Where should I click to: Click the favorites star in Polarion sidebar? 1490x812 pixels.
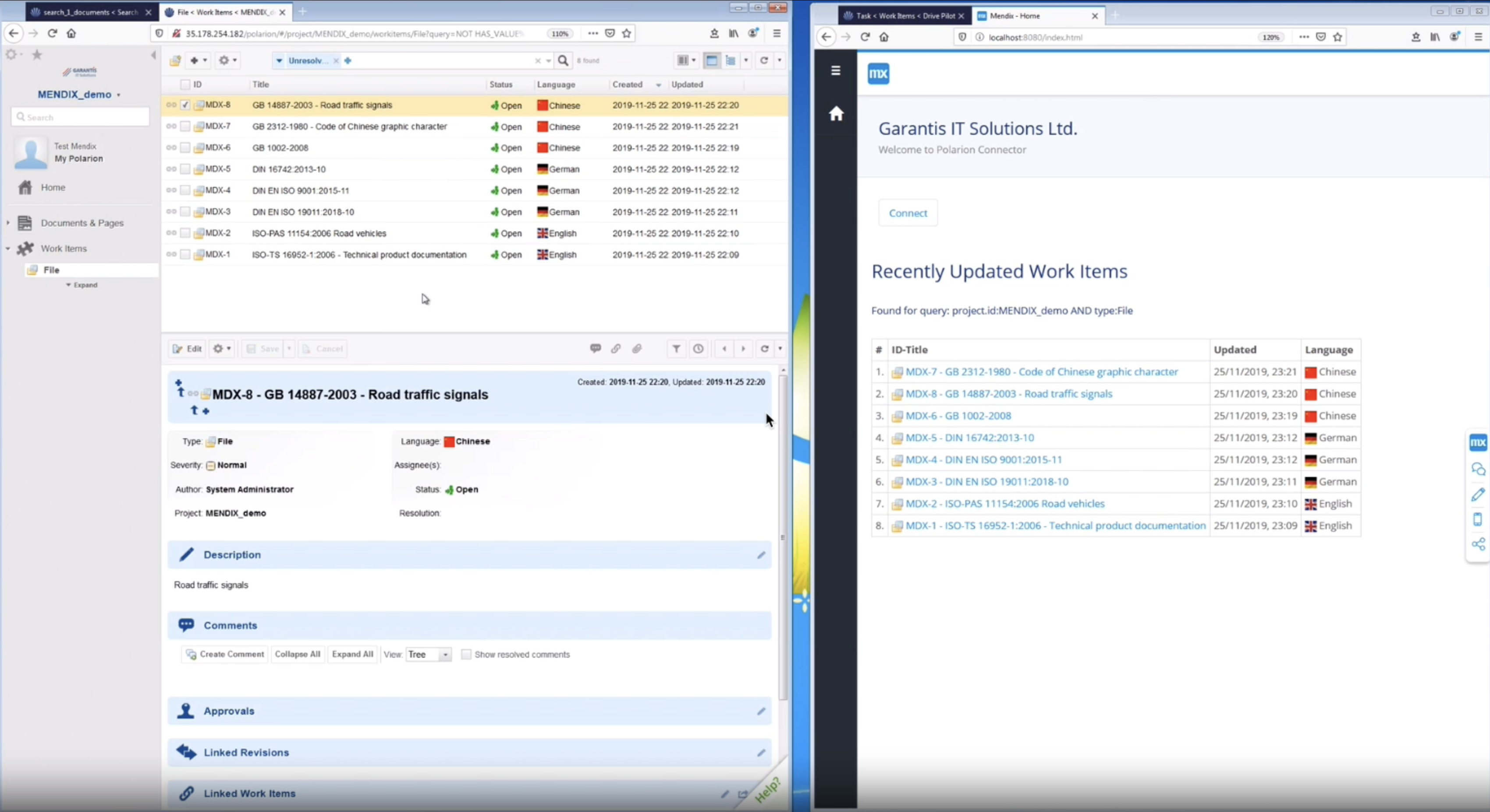click(37, 55)
